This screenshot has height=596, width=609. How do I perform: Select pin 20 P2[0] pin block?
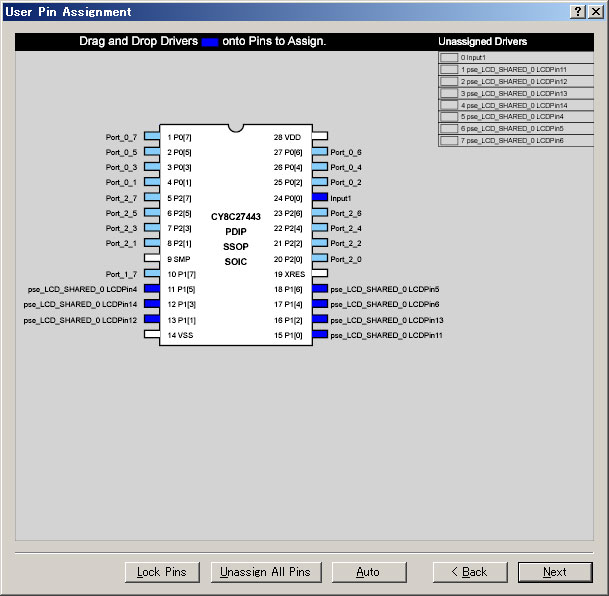(x=320, y=258)
